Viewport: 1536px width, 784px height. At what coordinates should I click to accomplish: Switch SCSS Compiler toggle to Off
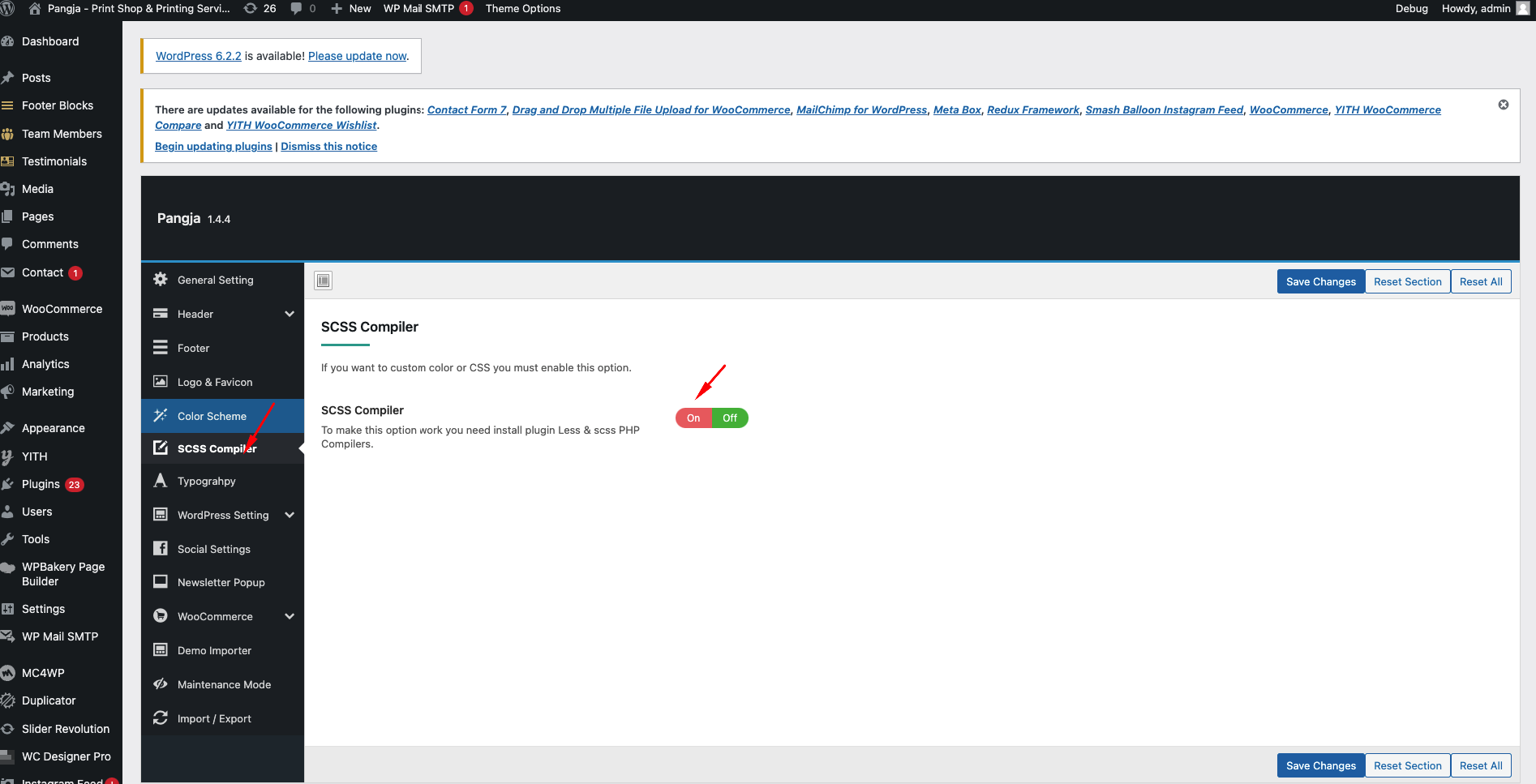pyautogui.click(x=730, y=418)
